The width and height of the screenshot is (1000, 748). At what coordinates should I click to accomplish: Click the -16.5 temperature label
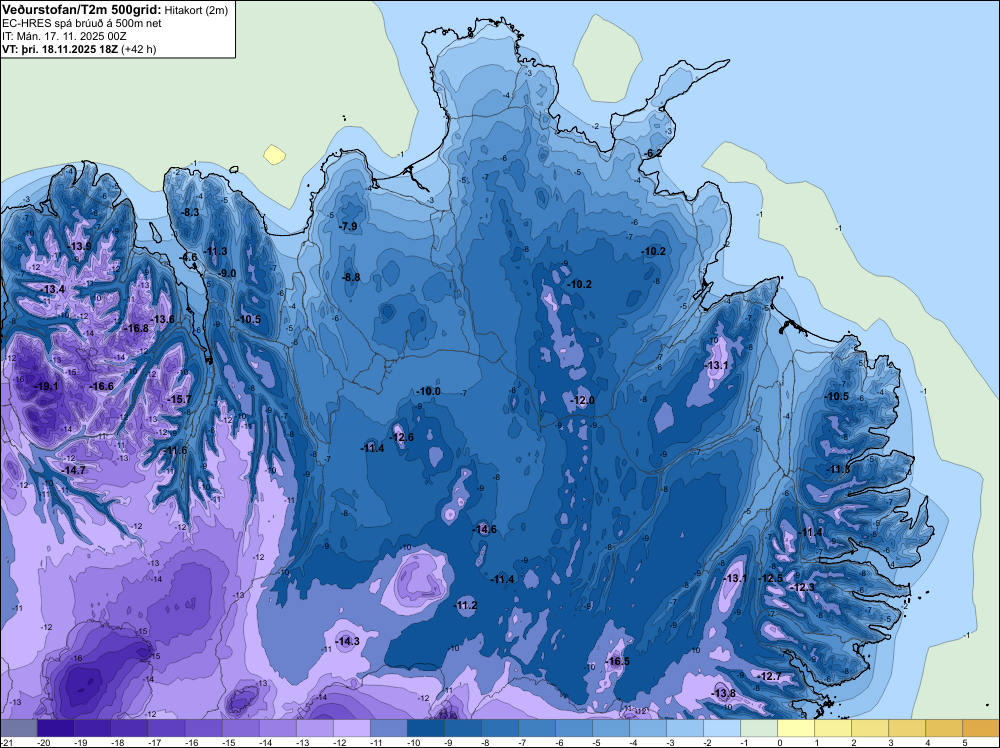pyautogui.click(x=617, y=661)
